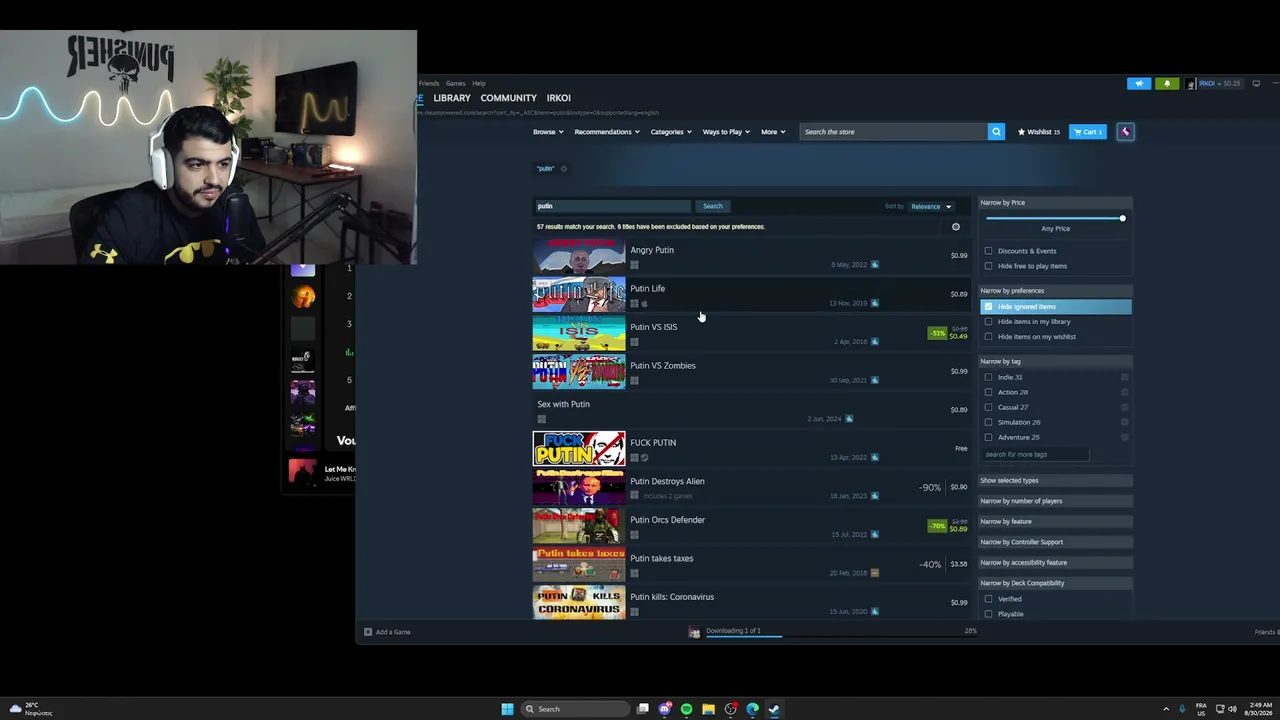Open Spotify from the taskbar
The width and height of the screenshot is (1280, 720).
tap(686, 709)
